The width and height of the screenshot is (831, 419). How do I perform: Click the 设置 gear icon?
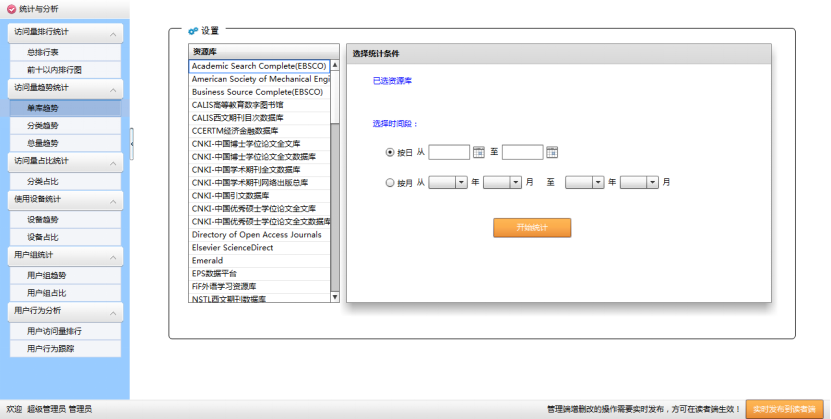click(192, 31)
